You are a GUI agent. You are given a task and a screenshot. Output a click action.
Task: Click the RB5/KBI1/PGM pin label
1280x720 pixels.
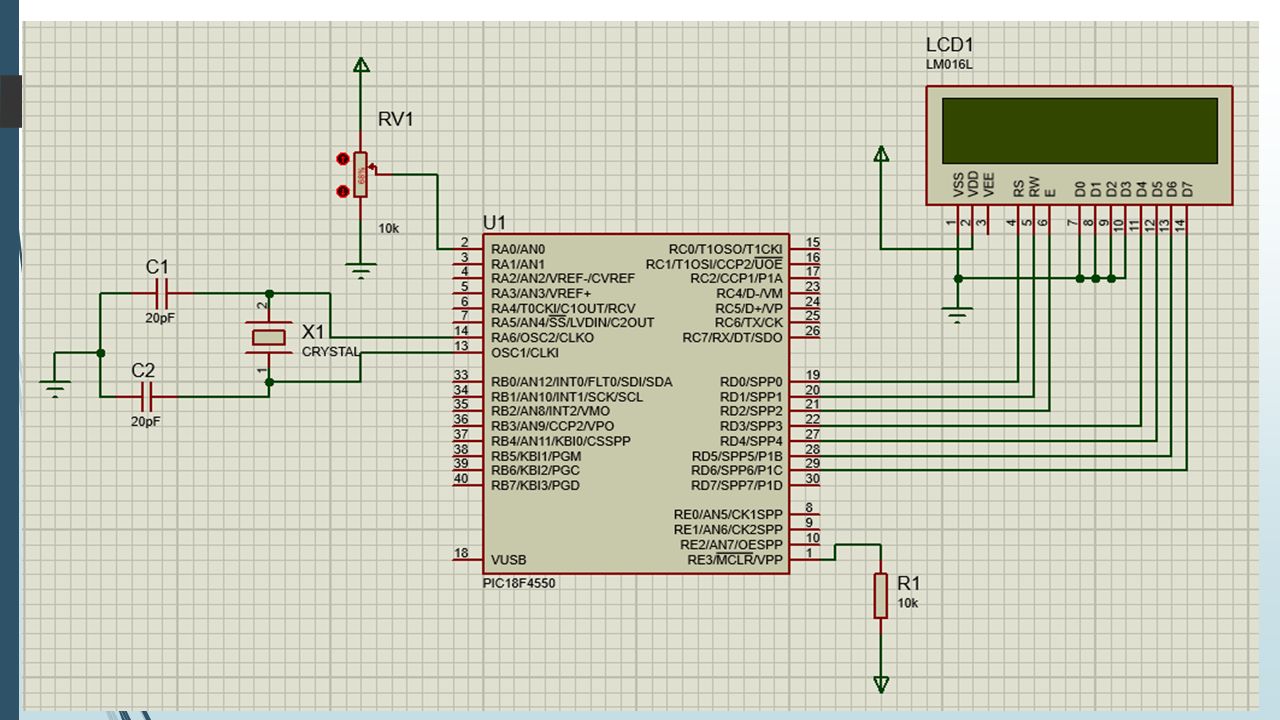point(538,456)
